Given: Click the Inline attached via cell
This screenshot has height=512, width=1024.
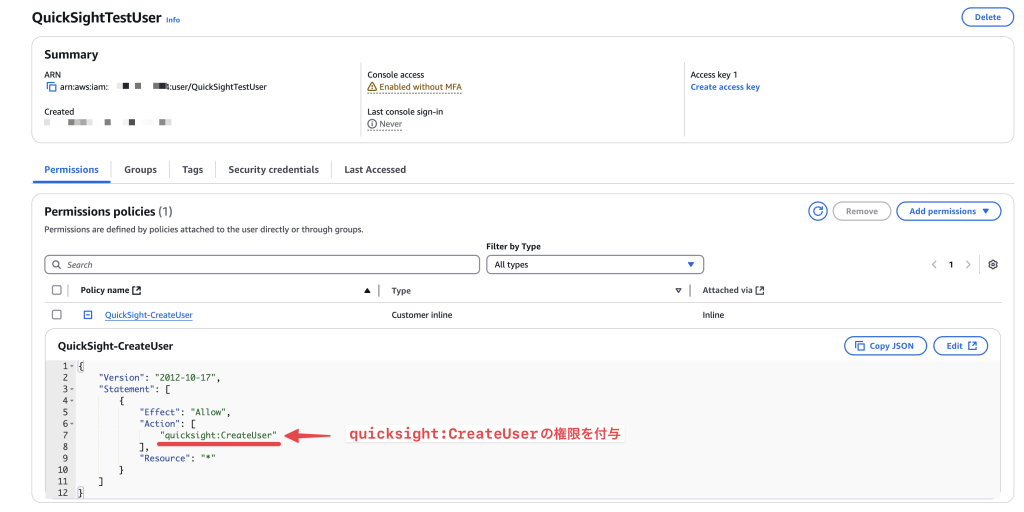Looking at the screenshot, I should point(713,315).
